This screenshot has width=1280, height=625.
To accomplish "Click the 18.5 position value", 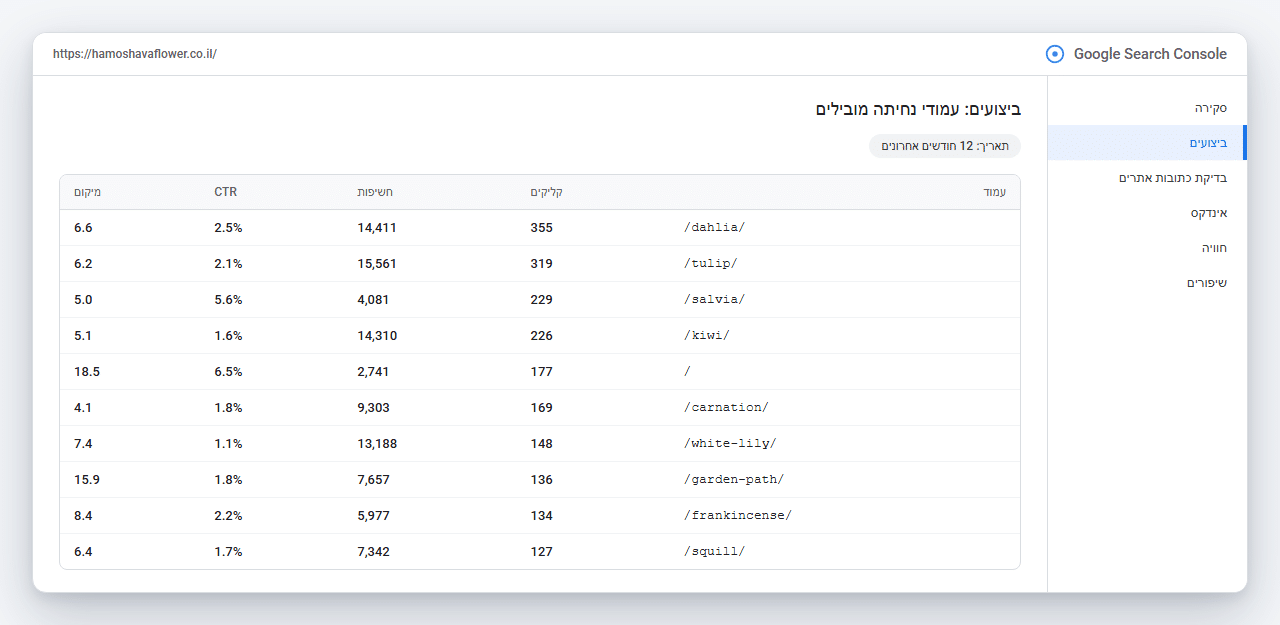I will pos(87,372).
